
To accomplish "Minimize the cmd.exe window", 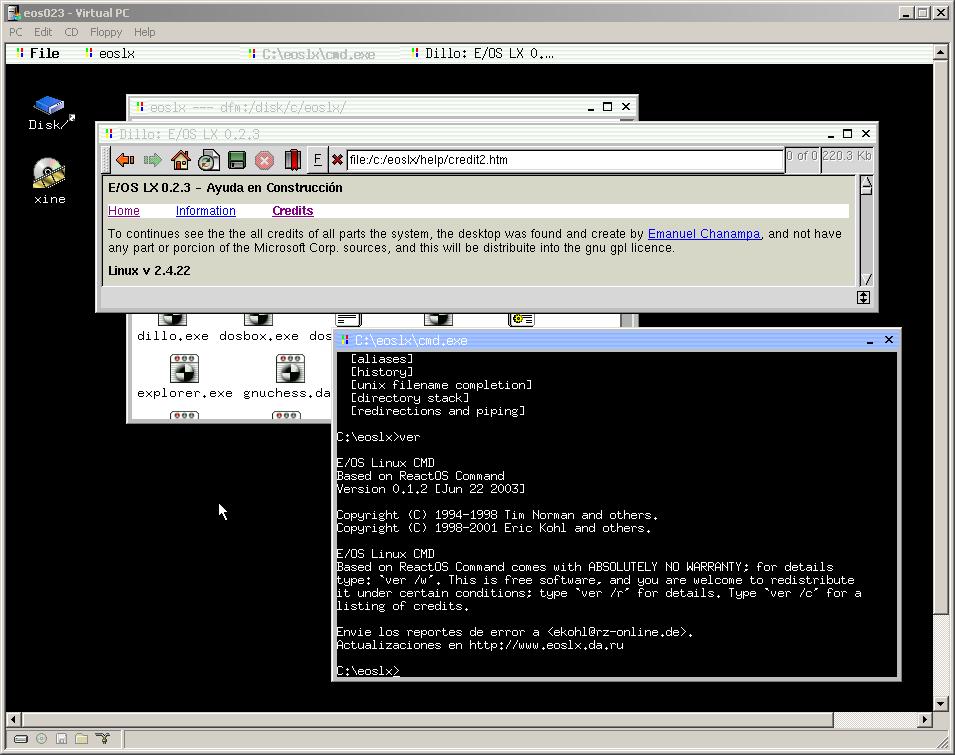I will click(x=870, y=340).
